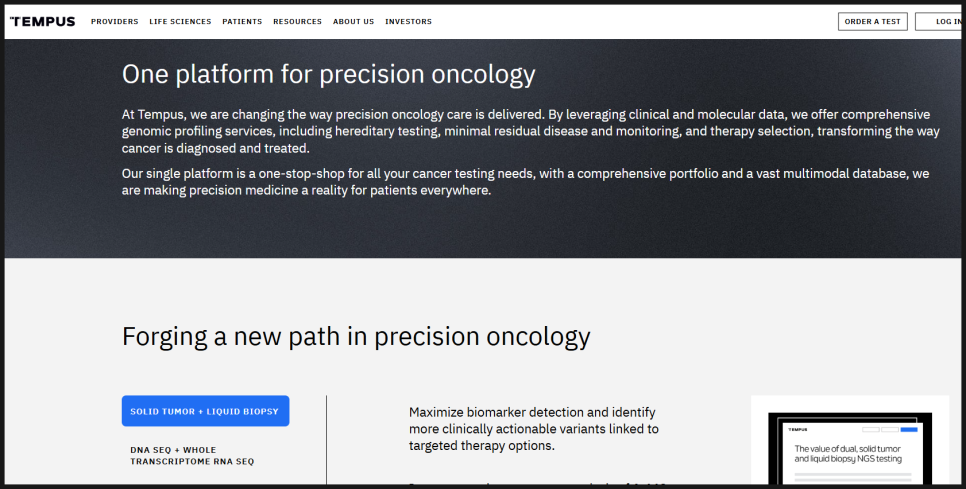Expand the About Us navigation menu
The width and height of the screenshot is (966, 489).
(354, 22)
